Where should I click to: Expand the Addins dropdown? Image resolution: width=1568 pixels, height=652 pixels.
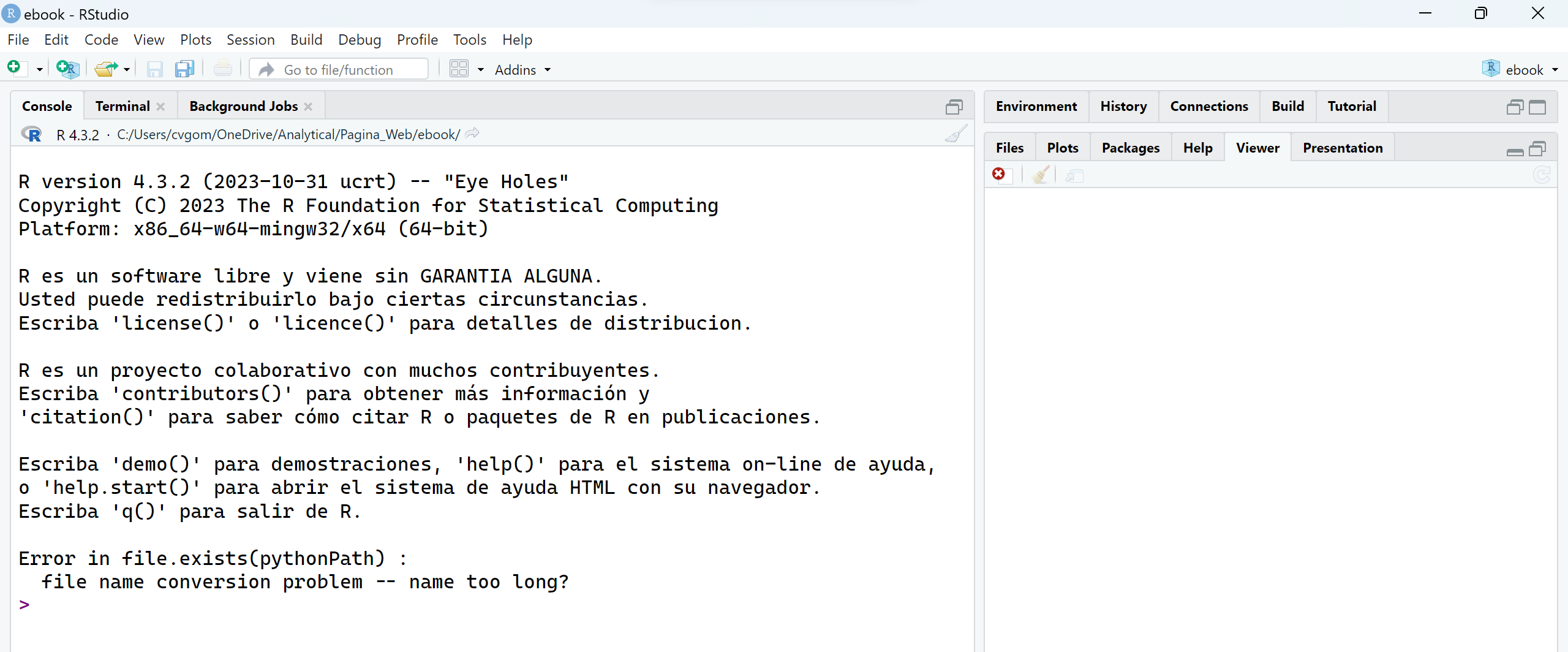(522, 70)
